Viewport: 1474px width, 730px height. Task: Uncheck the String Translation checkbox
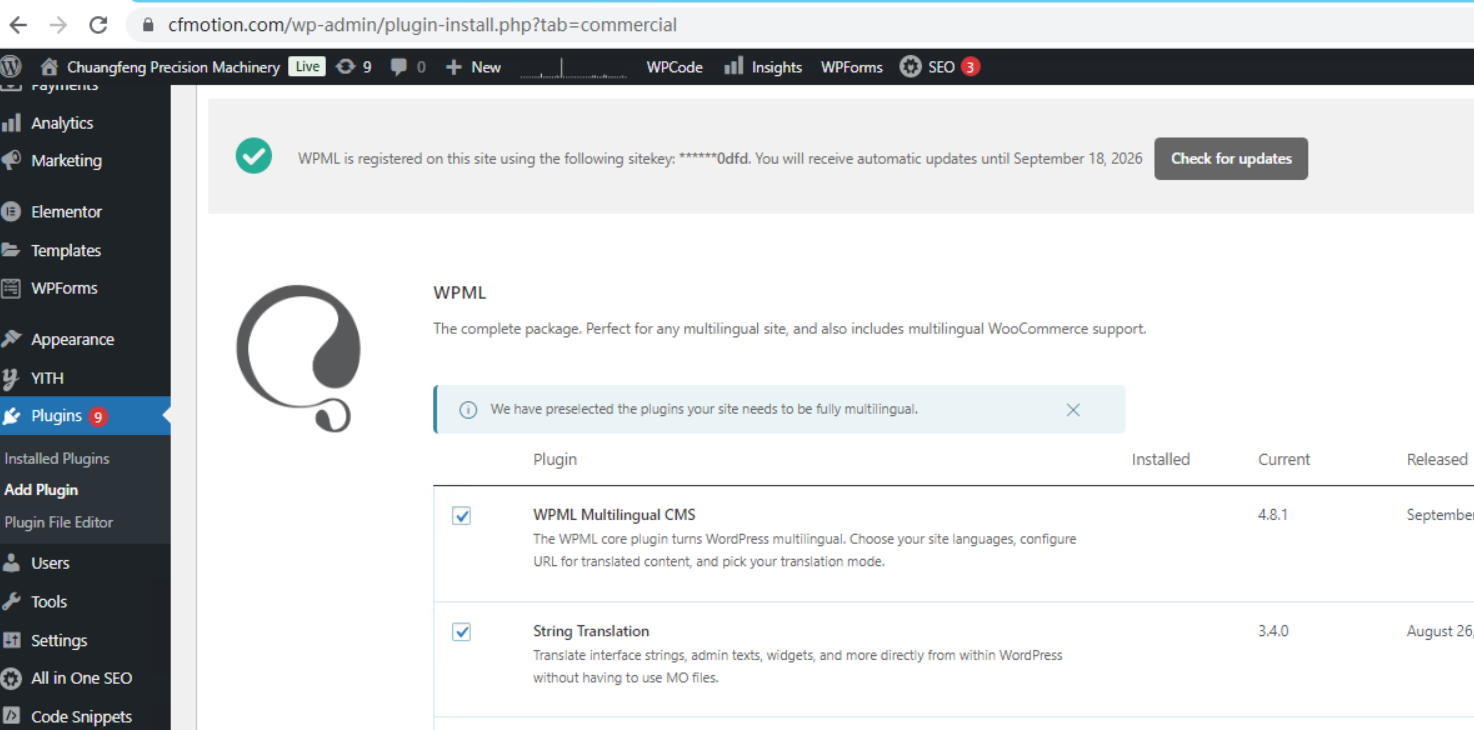(x=461, y=632)
